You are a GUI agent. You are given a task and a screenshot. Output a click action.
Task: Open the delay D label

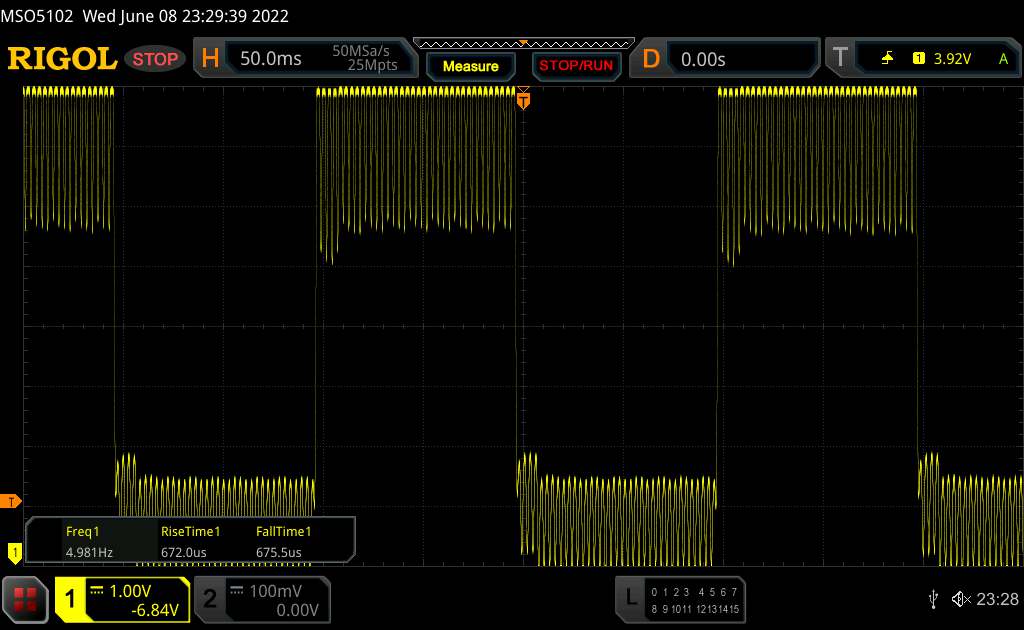tap(651, 59)
